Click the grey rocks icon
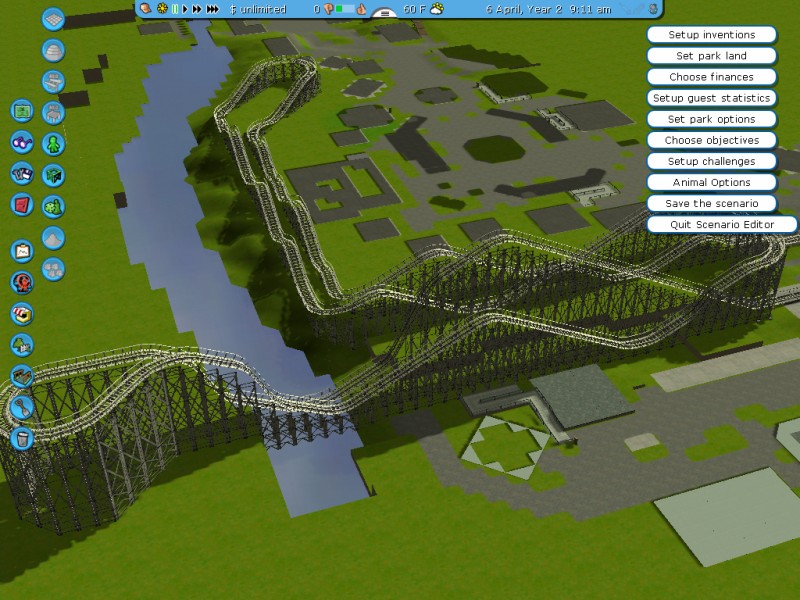Screen dimensions: 800x600 (53, 269)
